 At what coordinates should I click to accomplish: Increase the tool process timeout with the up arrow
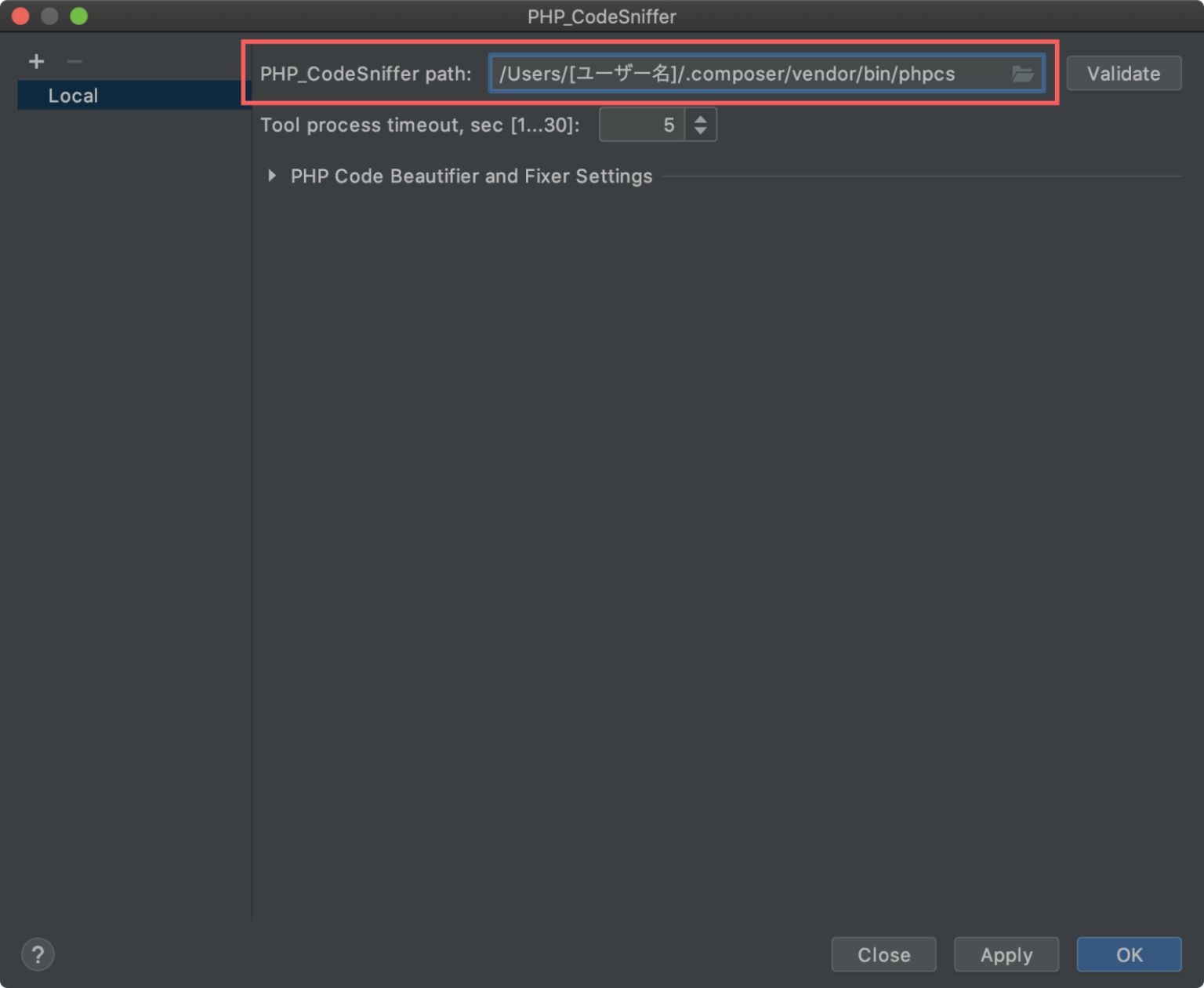700,118
